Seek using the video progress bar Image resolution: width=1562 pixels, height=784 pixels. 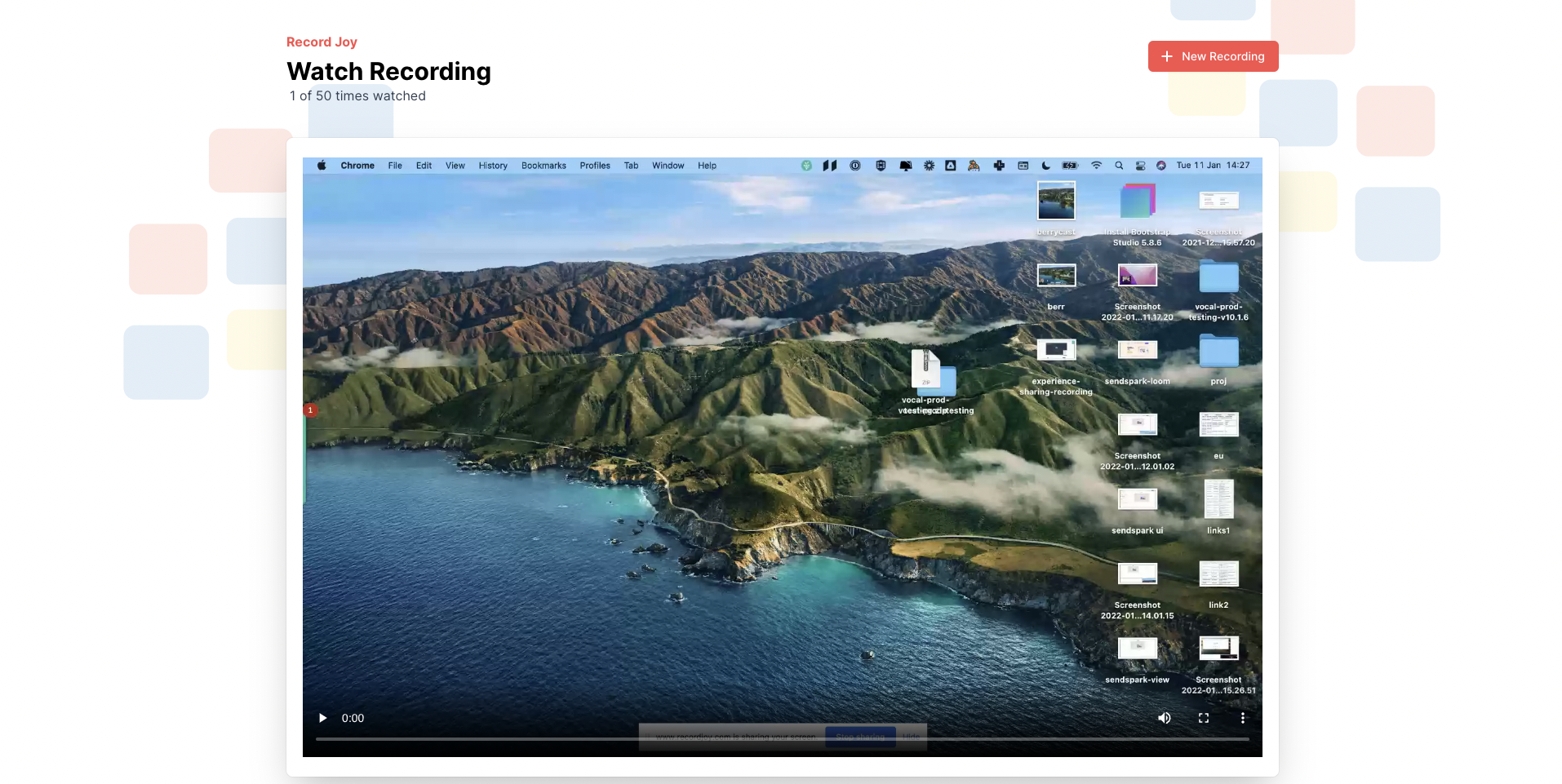[x=782, y=739]
